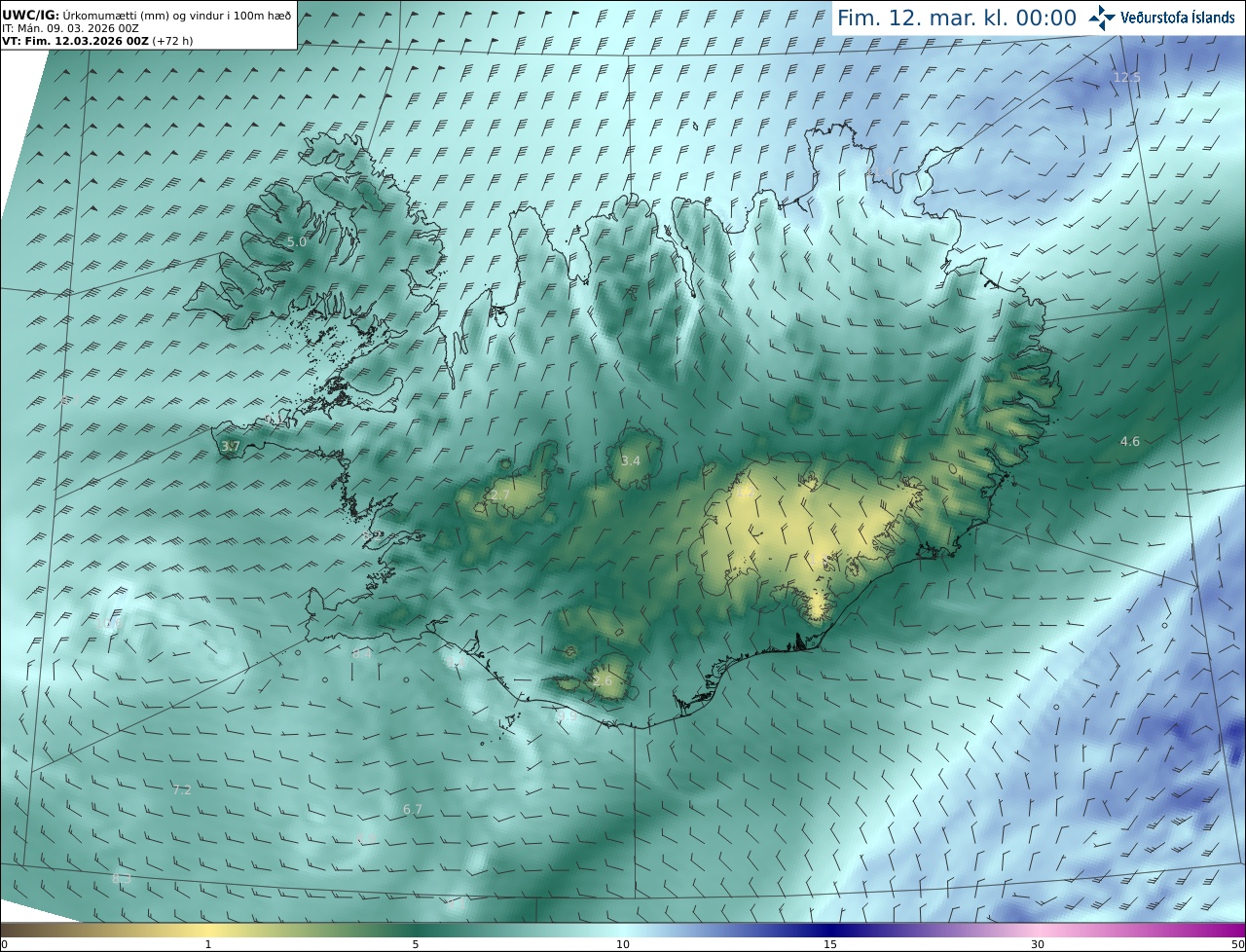Click the 'Fim. 12. mar. kl. 00:00' date heading
This screenshot has height=952, width=1246.
957,18
